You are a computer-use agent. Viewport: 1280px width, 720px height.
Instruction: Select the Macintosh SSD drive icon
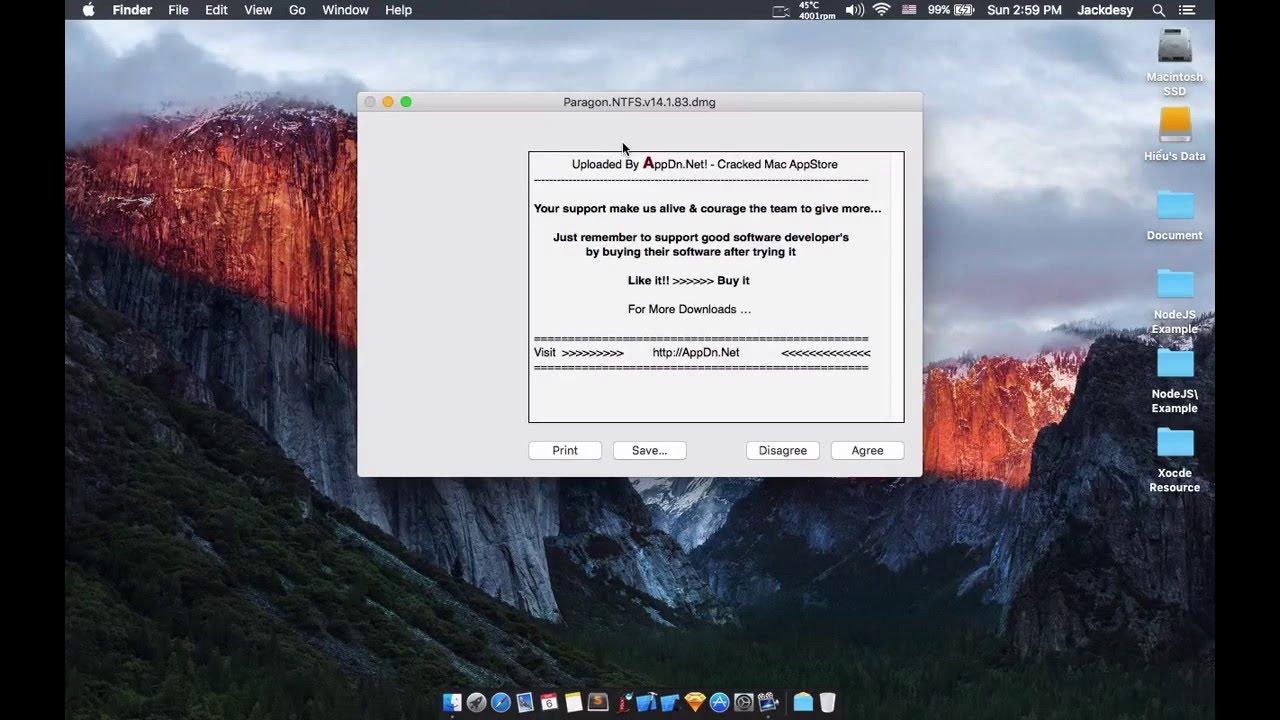click(x=1175, y=47)
